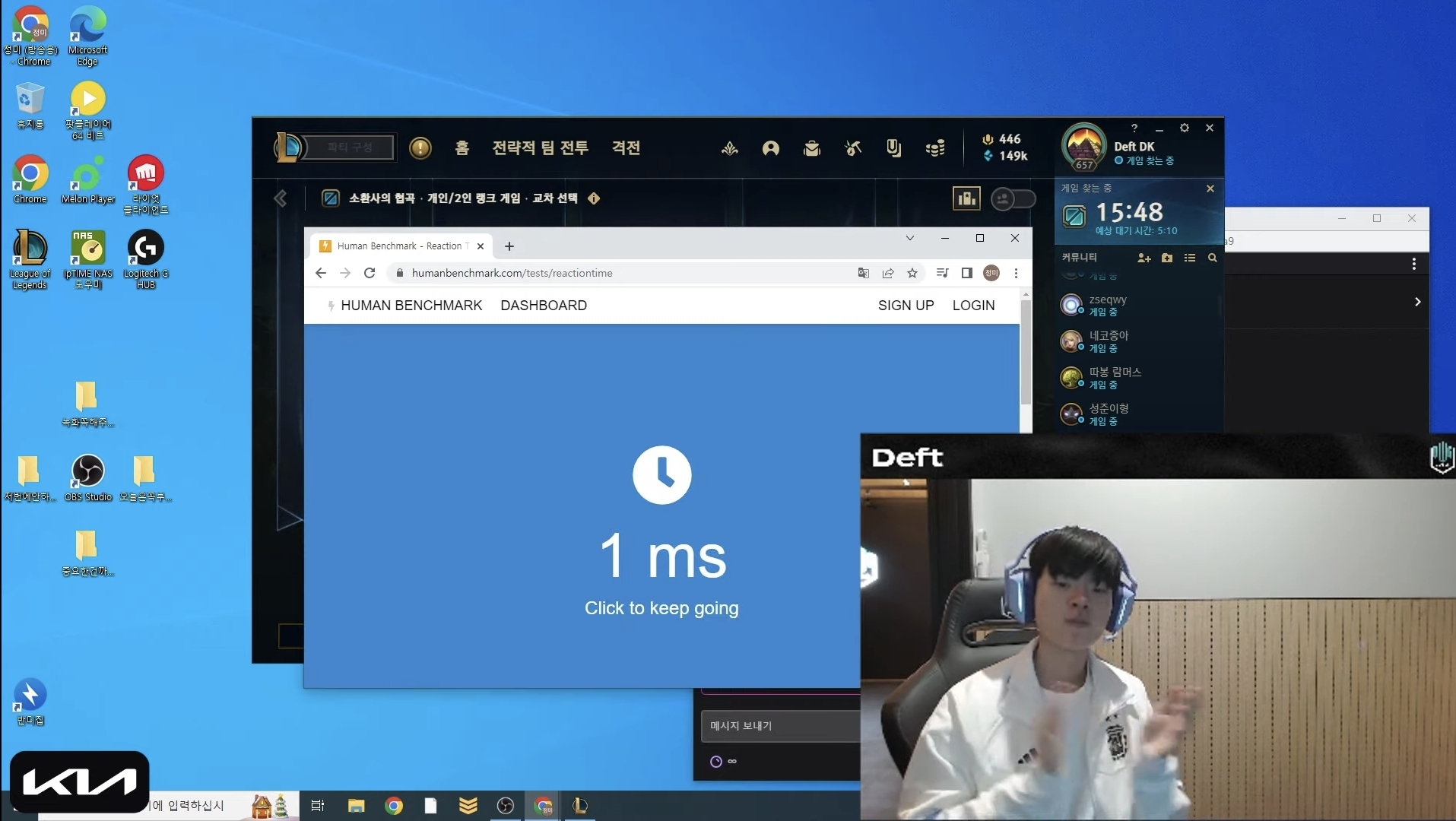This screenshot has height=821, width=1456.
Task: Click the help question mark in League client
Action: pyautogui.click(x=1134, y=128)
